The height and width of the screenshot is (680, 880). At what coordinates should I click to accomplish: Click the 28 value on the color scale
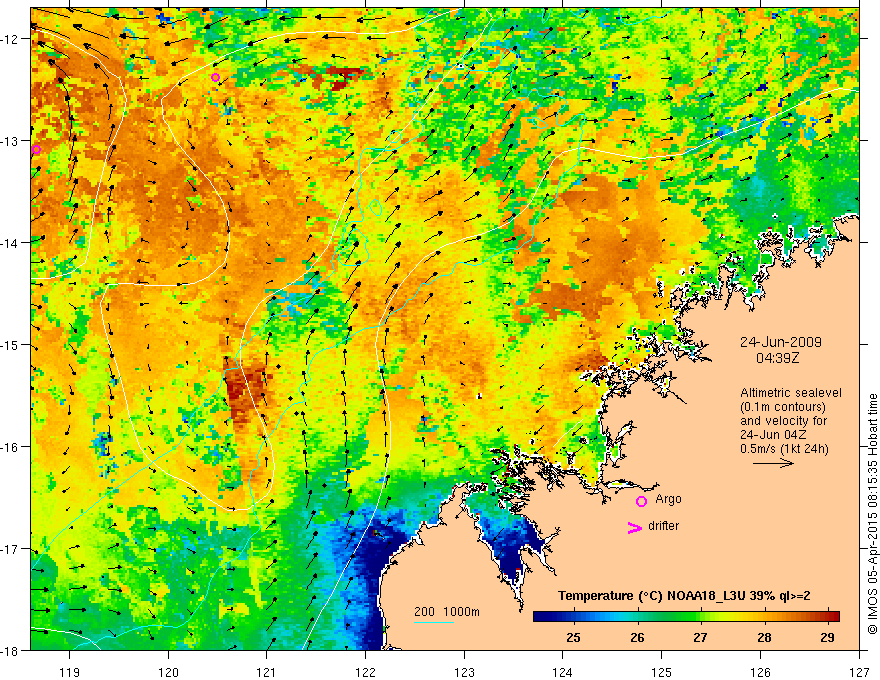(764, 637)
